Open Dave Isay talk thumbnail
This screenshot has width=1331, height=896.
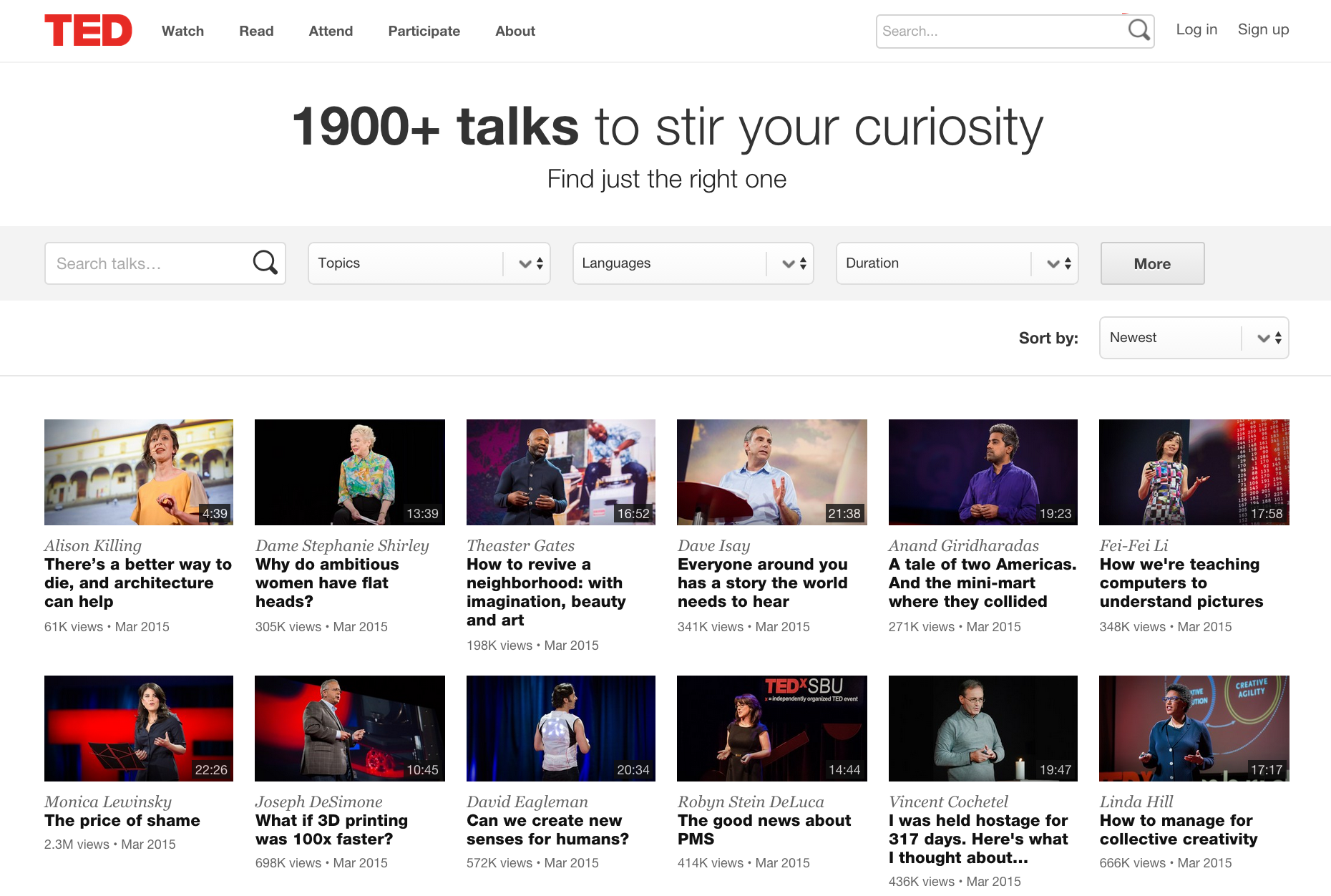click(772, 472)
